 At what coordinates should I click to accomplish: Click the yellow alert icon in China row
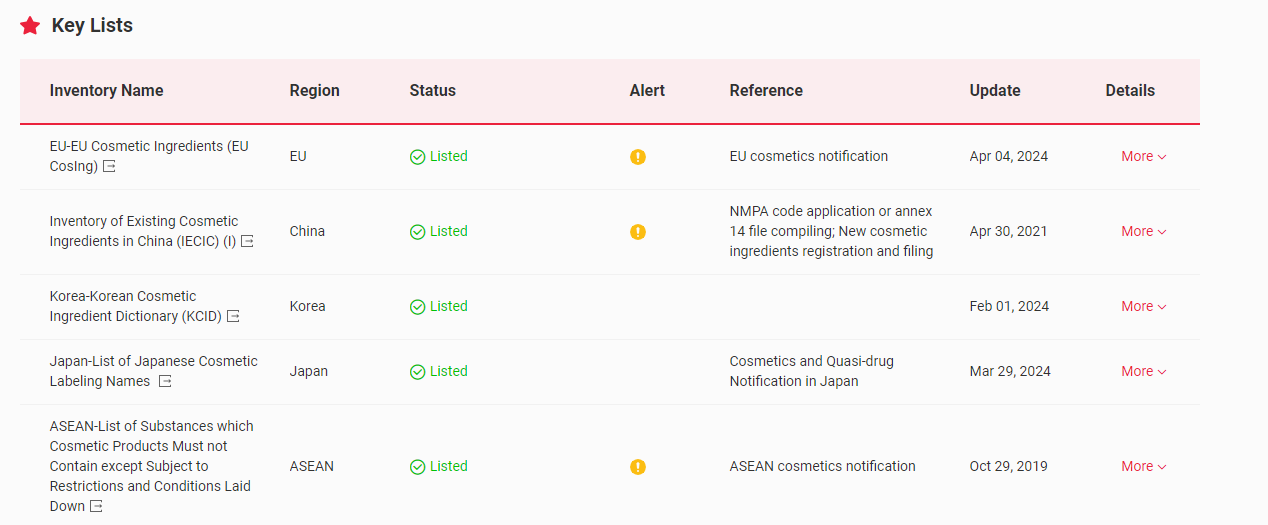(638, 232)
